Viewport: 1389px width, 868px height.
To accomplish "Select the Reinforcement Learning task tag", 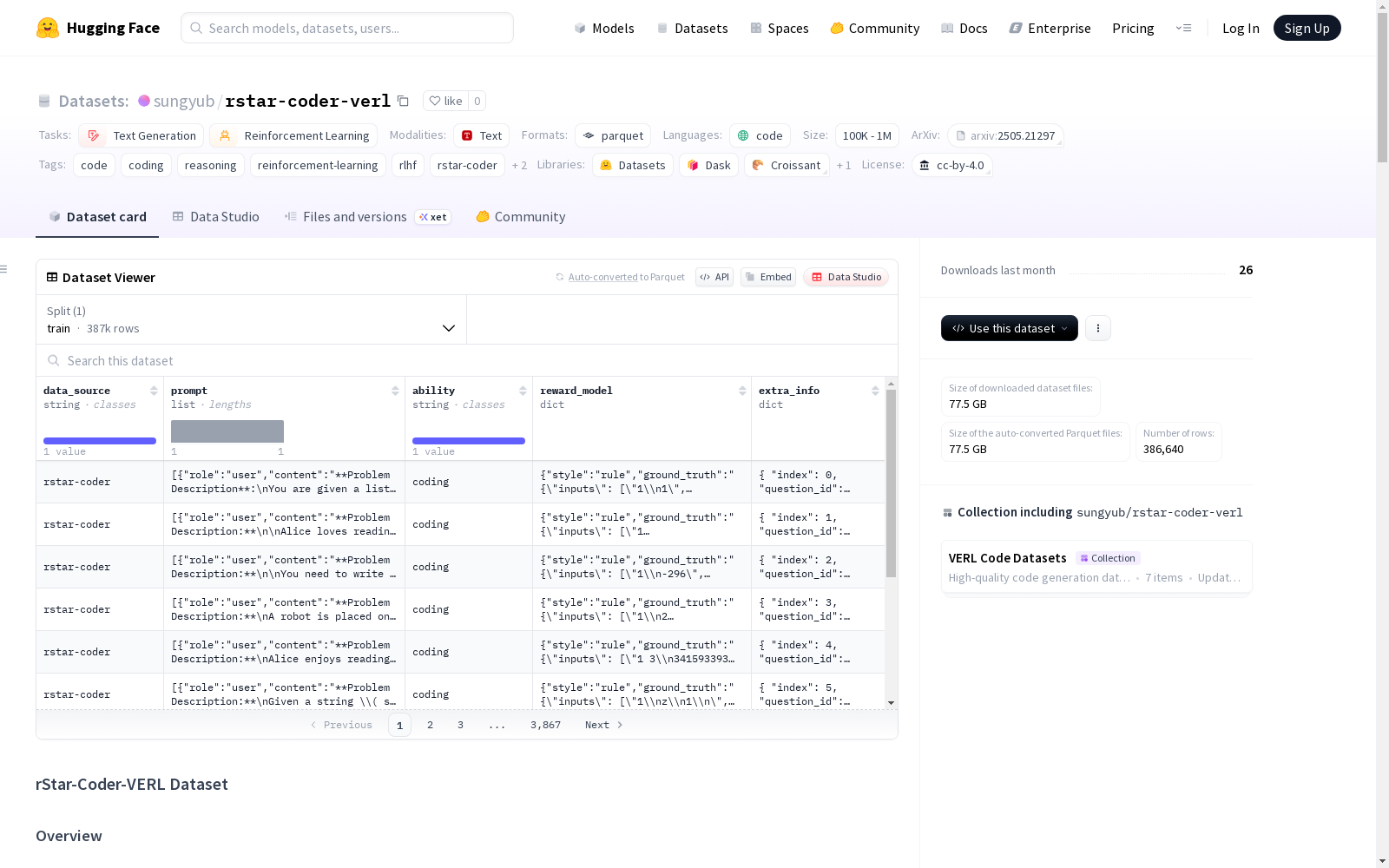I will tap(293, 135).
